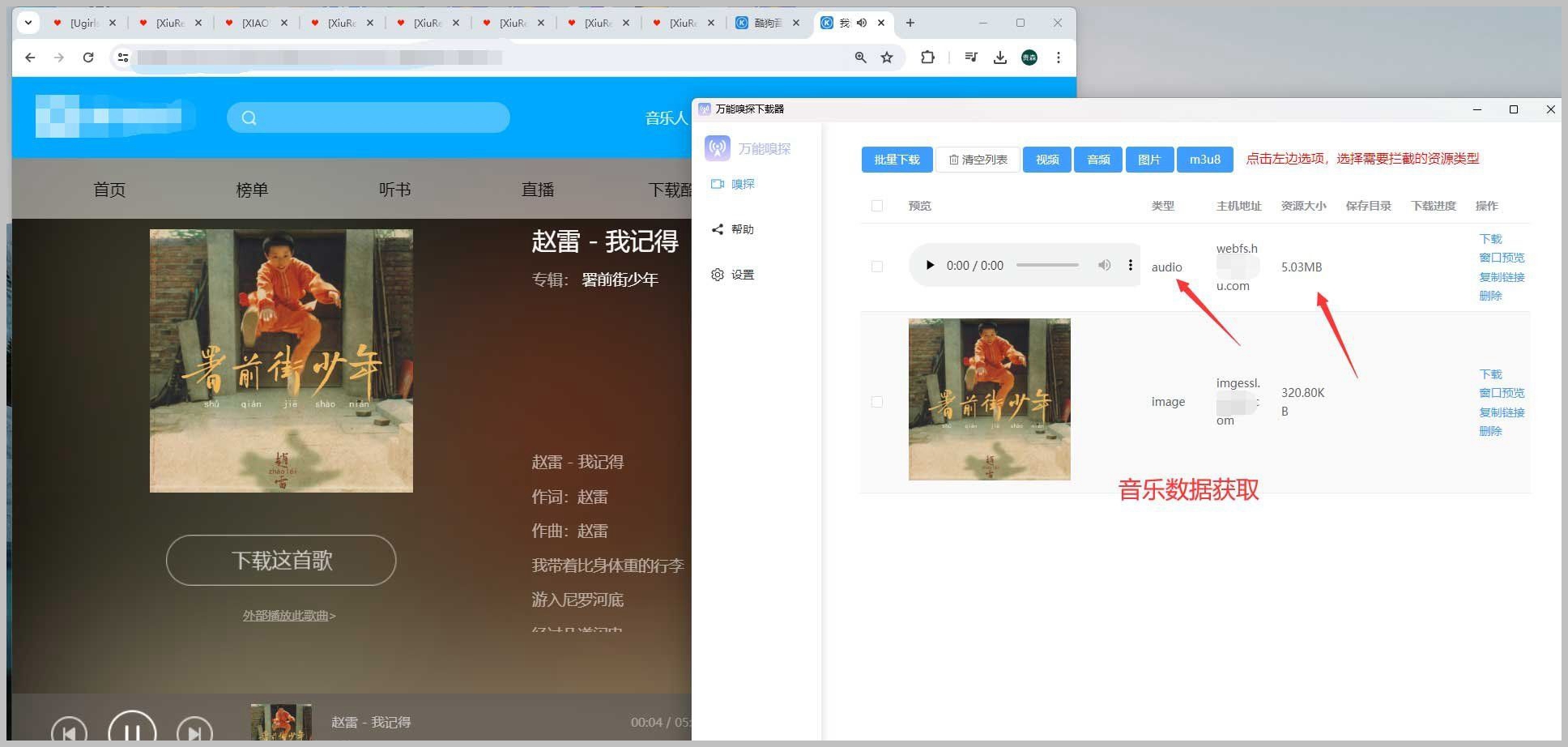Open browser profile avatar
This screenshot has height=747, width=1568.
tap(1029, 58)
